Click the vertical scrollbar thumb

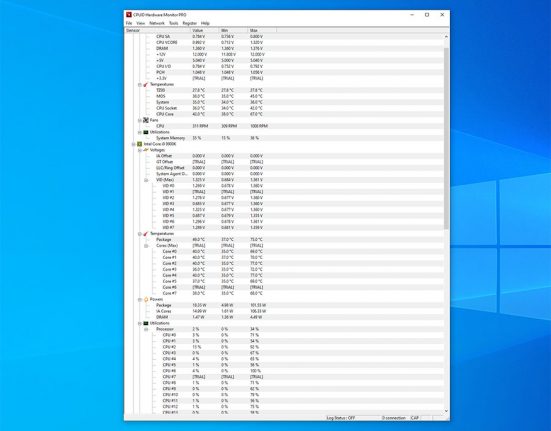click(x=446, y=139)
